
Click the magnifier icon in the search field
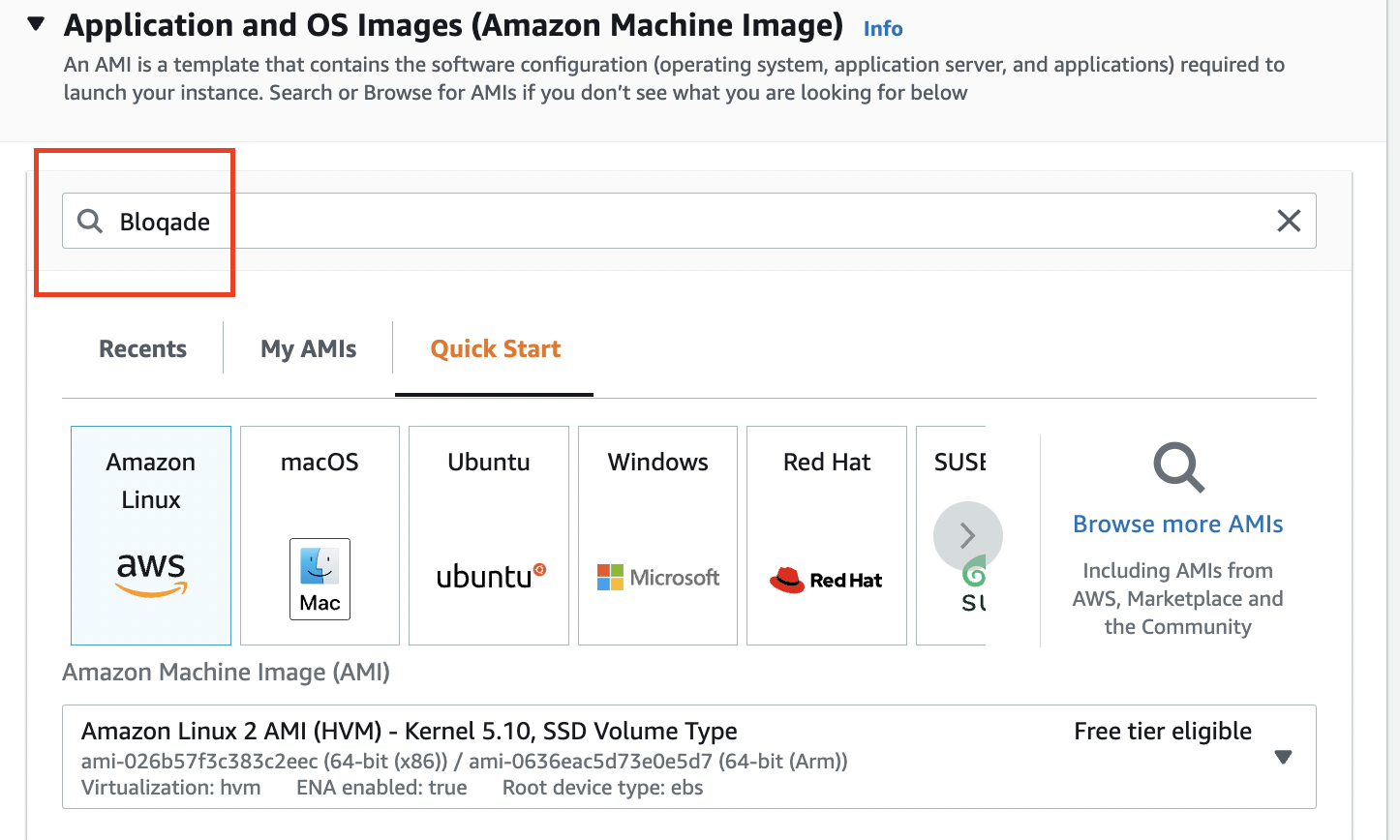pyautogui.click(x=90, y=221)
